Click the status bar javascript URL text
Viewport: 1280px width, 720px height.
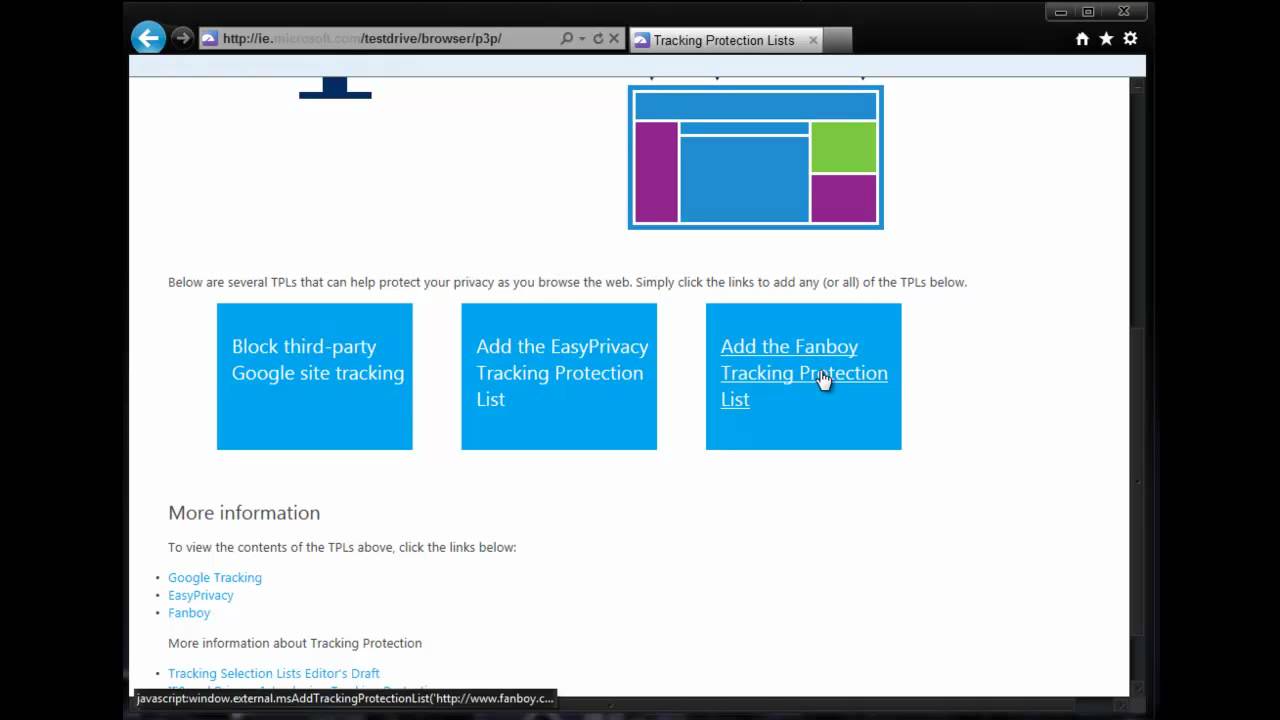click(345, 698)
